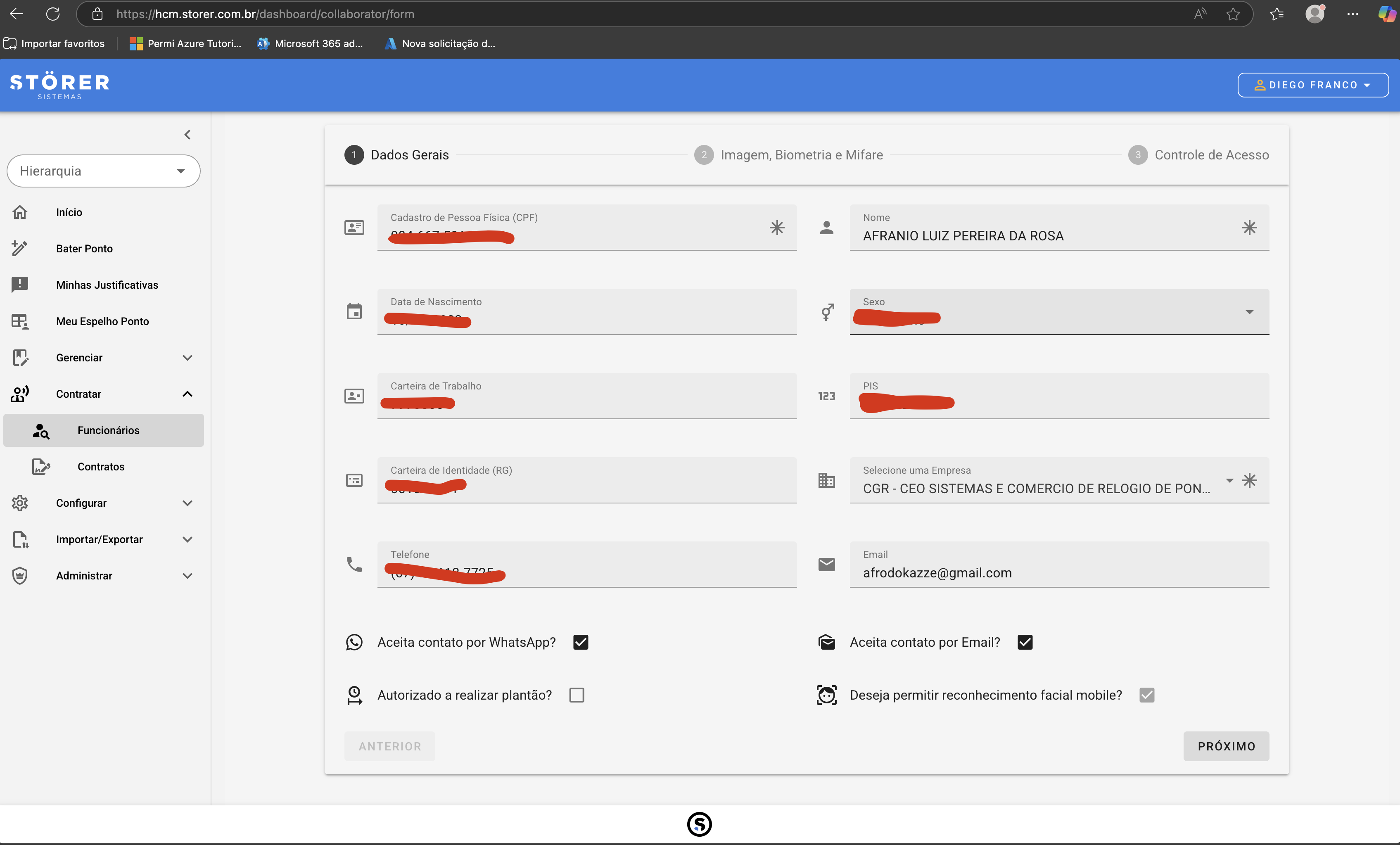Go to Imagem, Biometria e Mifare step
Image resolution: width=1400 pixels, height=845 pixels.
coord(789,155)
